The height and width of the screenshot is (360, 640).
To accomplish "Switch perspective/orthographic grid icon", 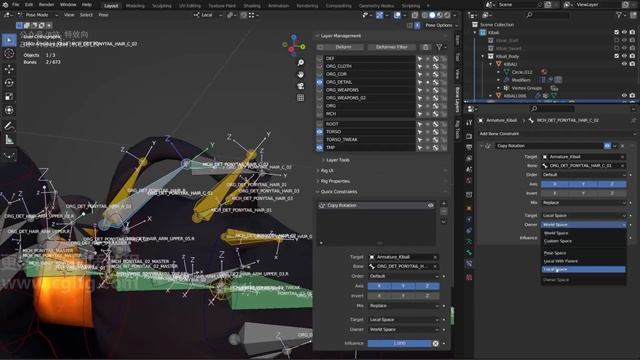I will 300,98.
